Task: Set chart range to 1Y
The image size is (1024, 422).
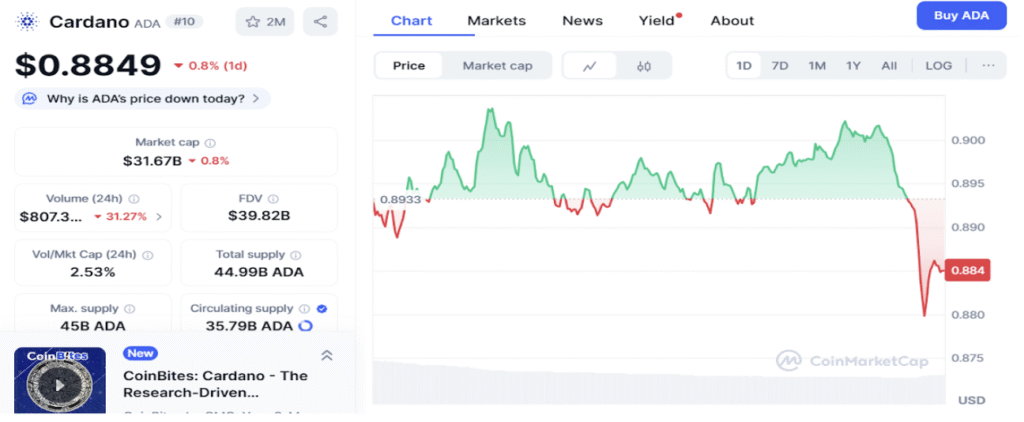Action: pos(853,65)
